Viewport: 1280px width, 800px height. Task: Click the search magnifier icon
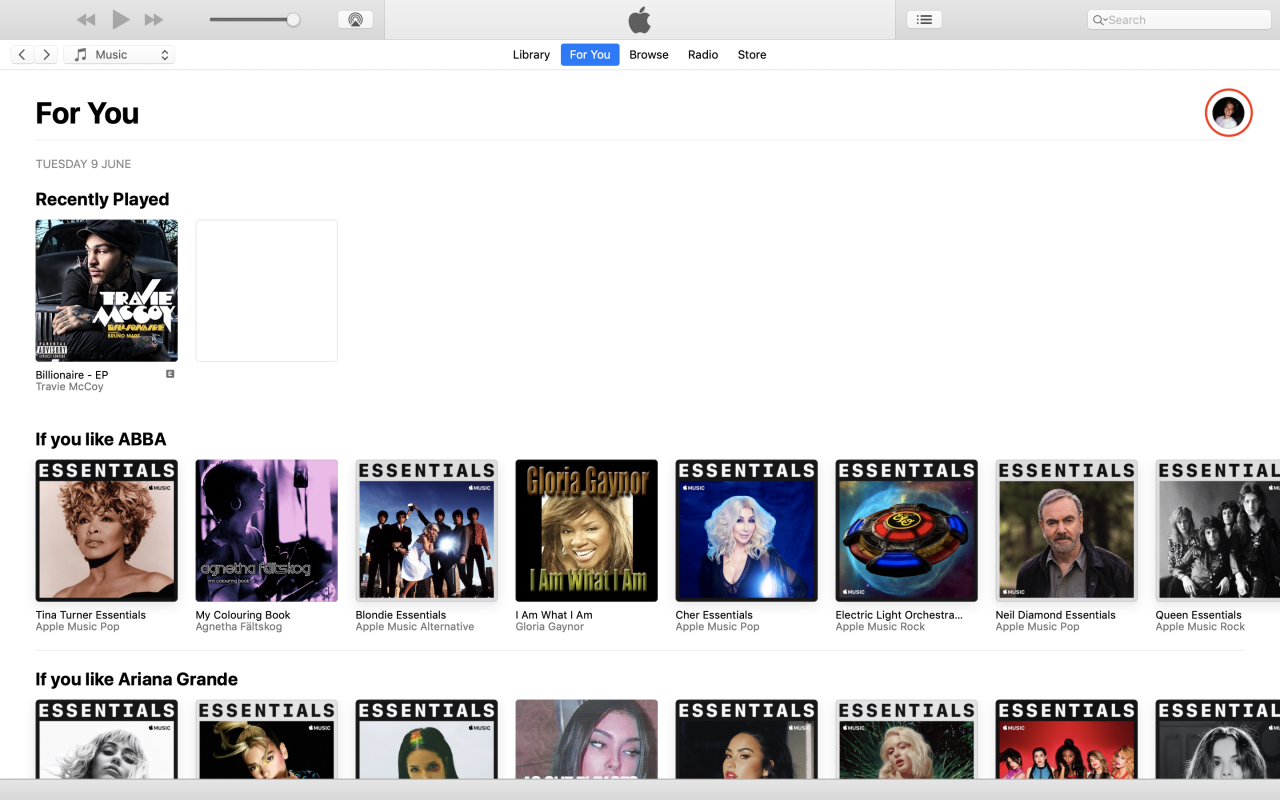(x=1099, y=20)
